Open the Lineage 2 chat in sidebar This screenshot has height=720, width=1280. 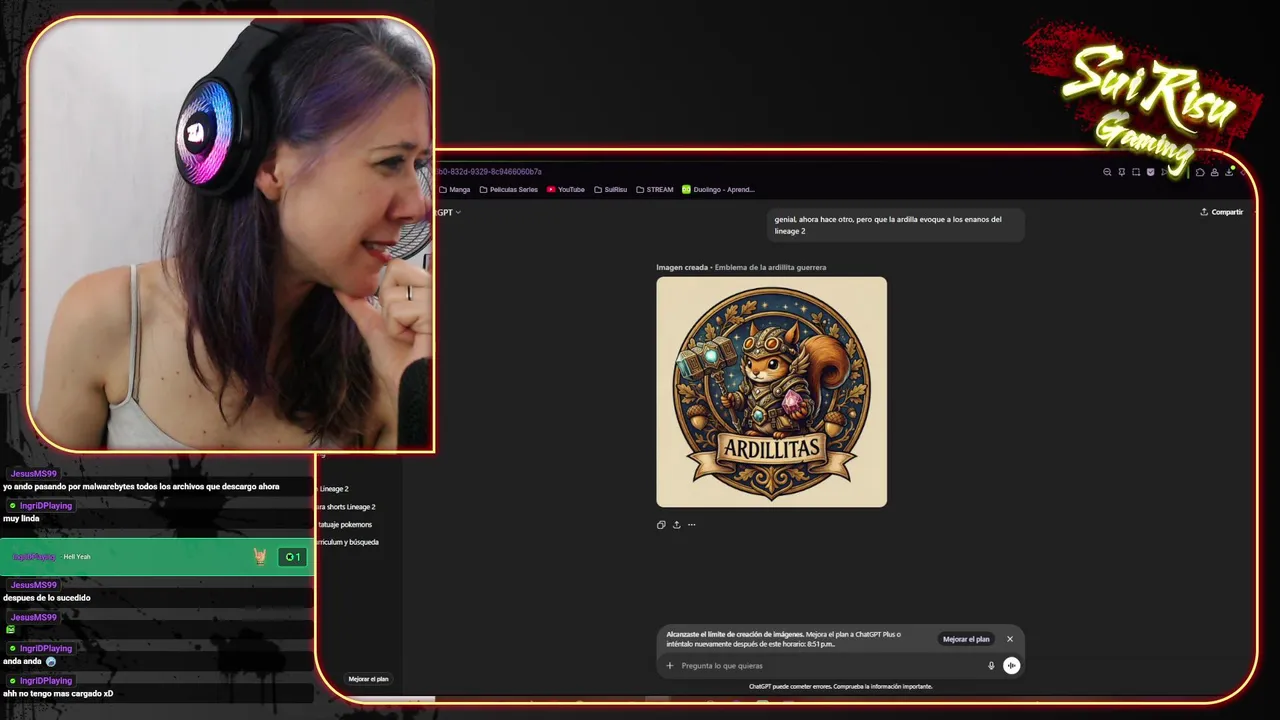(334, 489)
